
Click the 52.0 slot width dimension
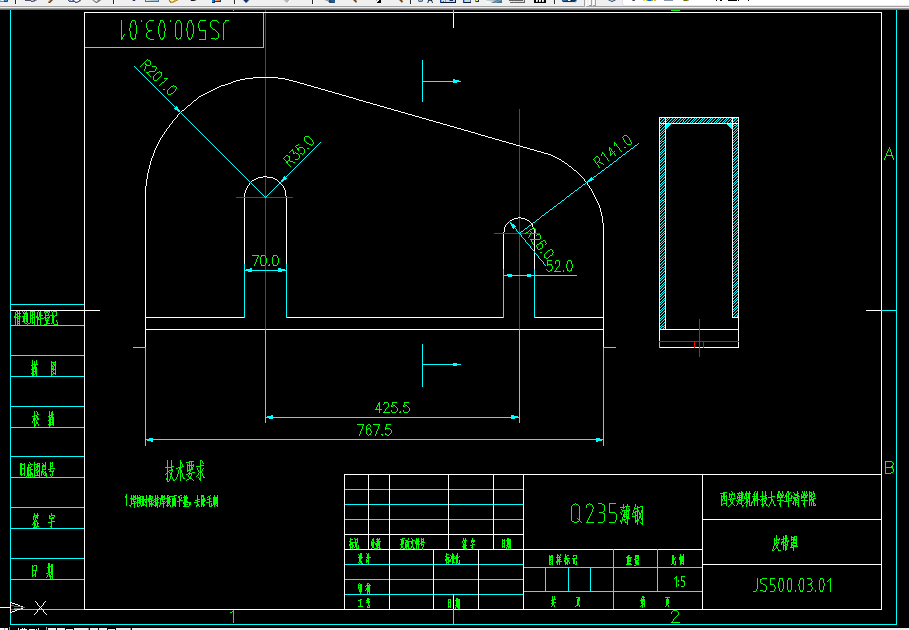(559, 266)
